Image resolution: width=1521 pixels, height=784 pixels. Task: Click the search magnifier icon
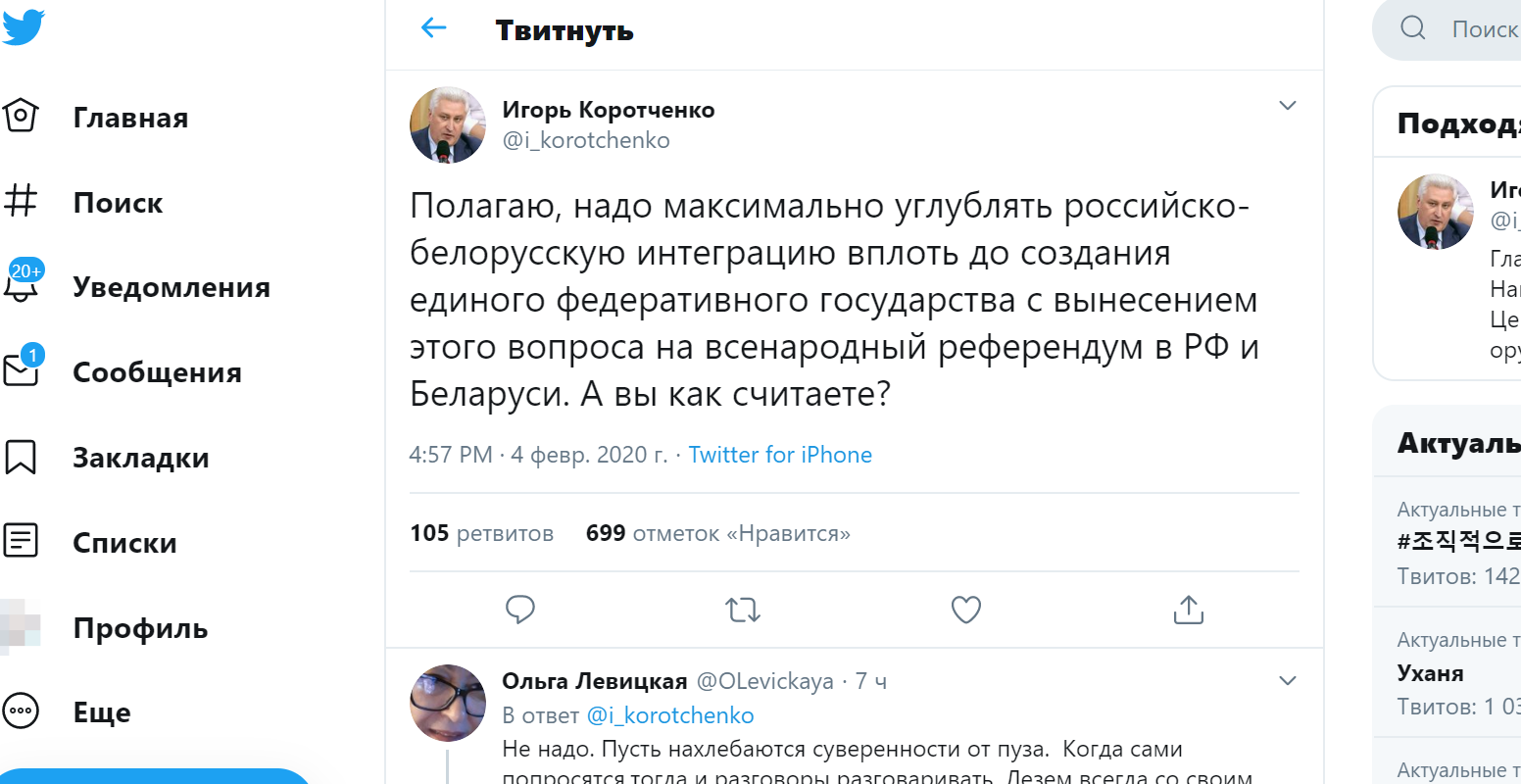1412,28
